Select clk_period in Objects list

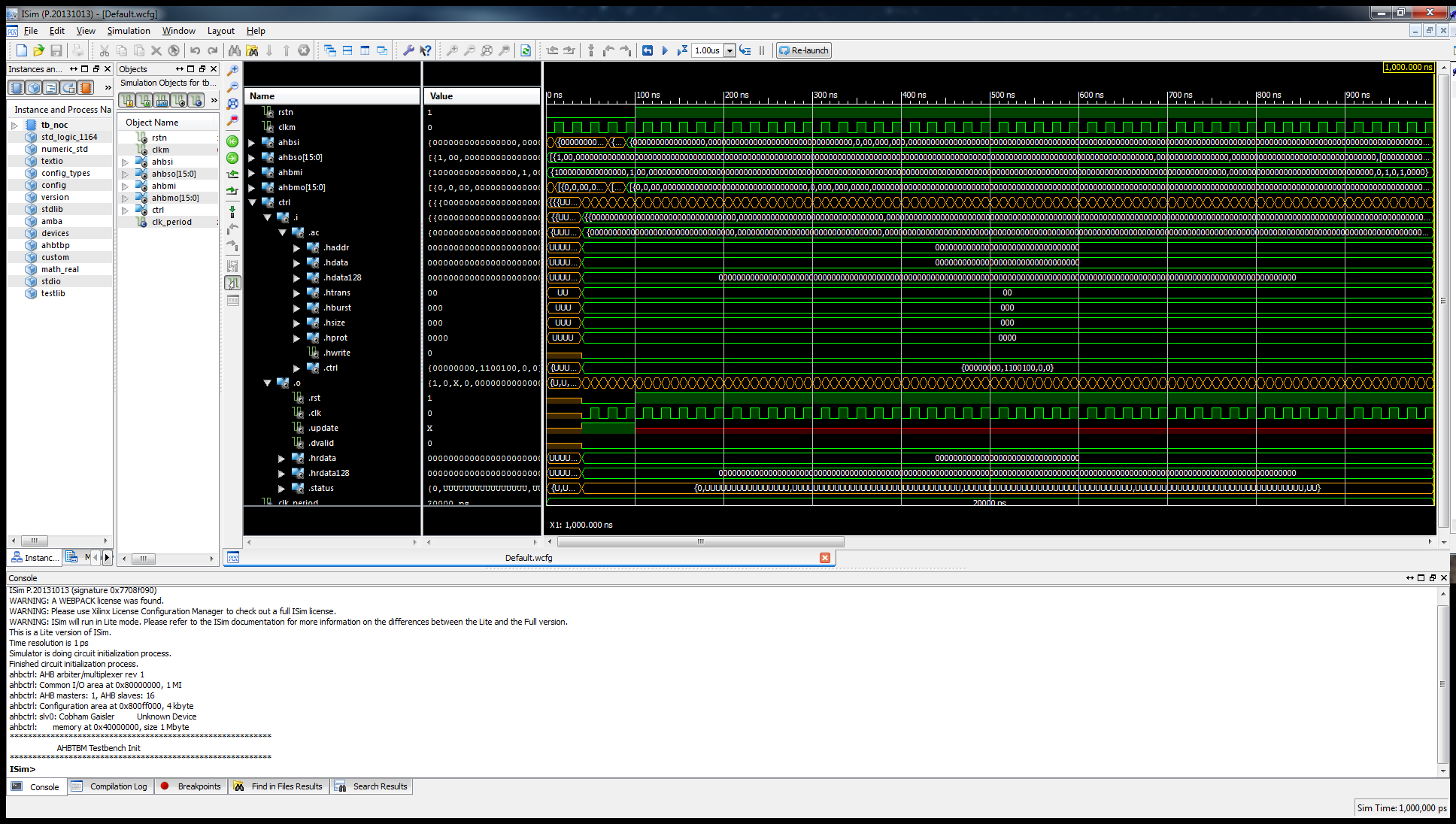[171, 222]
